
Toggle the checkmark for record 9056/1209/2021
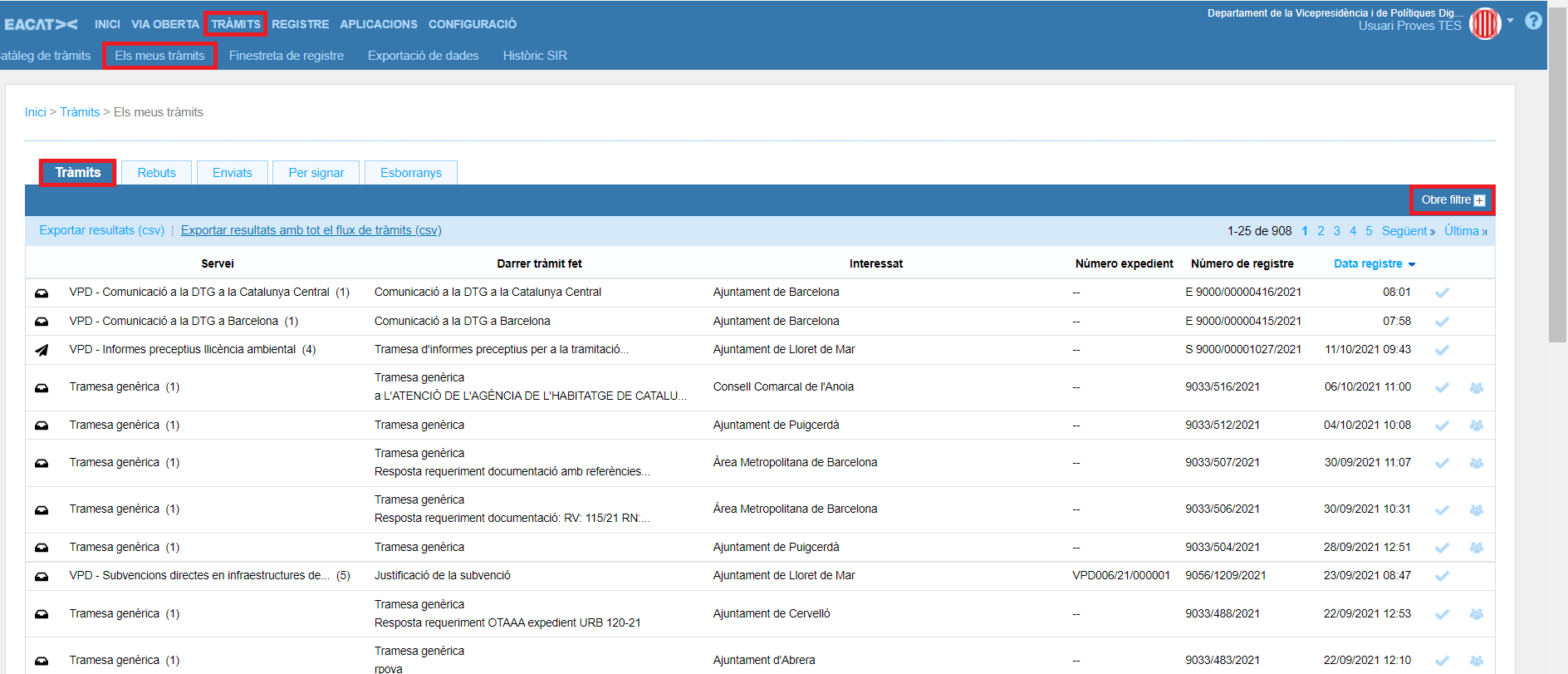[x=1442, y=576]
